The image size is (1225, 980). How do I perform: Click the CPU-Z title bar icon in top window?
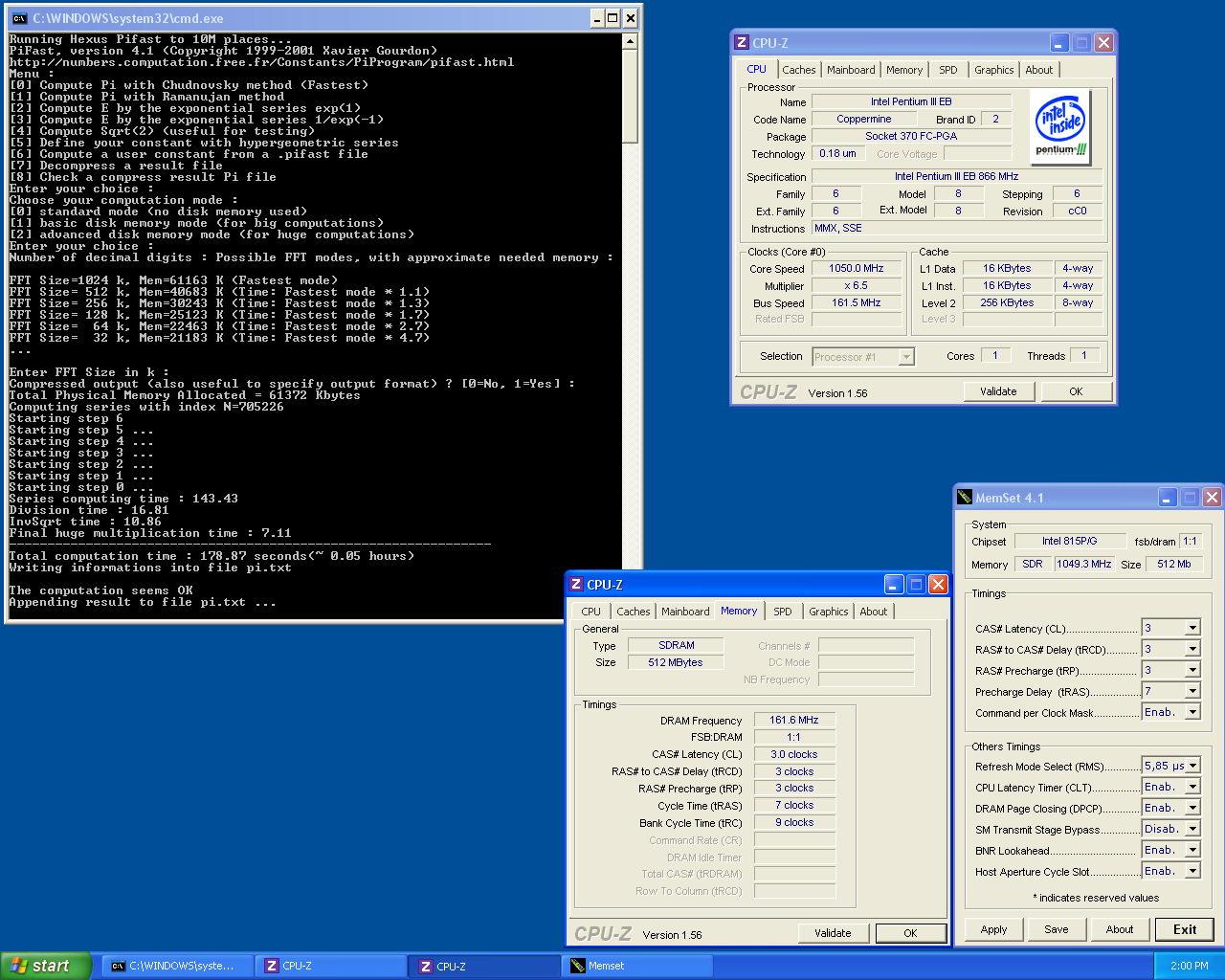tap(742, 43)
